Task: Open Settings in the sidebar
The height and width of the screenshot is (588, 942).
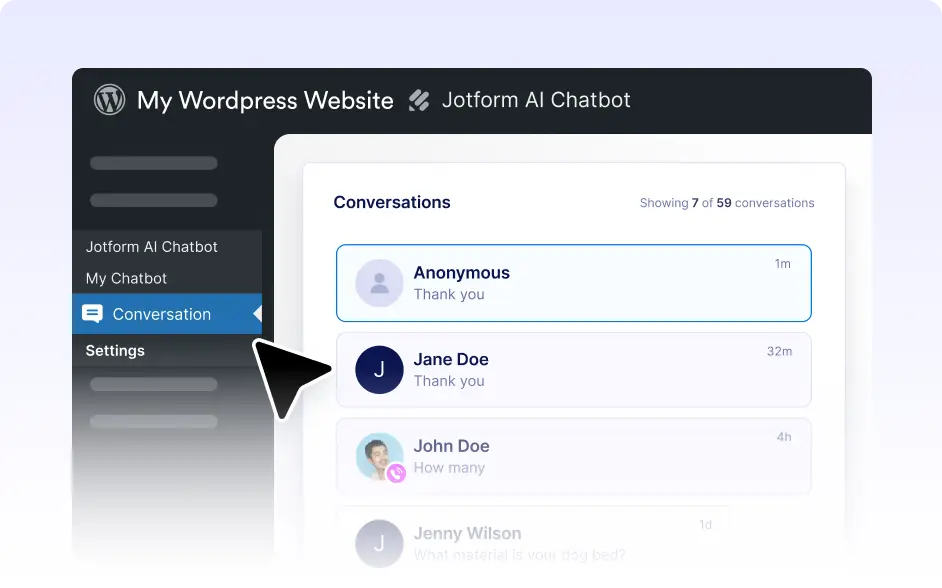Action: pyautogui.click(x=115, y=351)
